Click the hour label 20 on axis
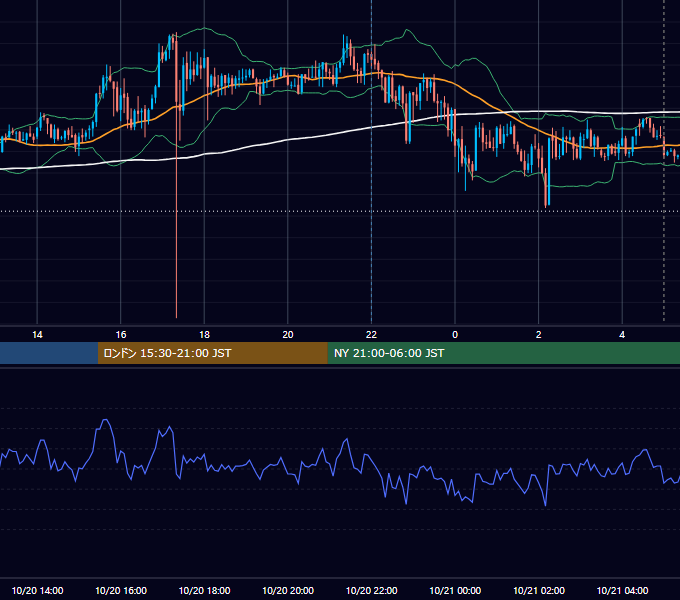This screenshot has width=680, height=600. (288, 335)
